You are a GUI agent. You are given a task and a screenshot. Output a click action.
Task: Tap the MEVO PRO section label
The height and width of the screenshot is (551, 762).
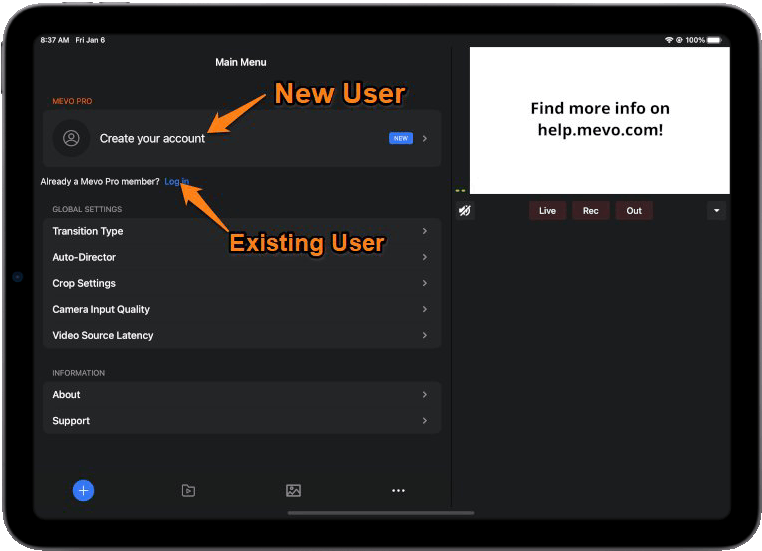tap(72, 101)
